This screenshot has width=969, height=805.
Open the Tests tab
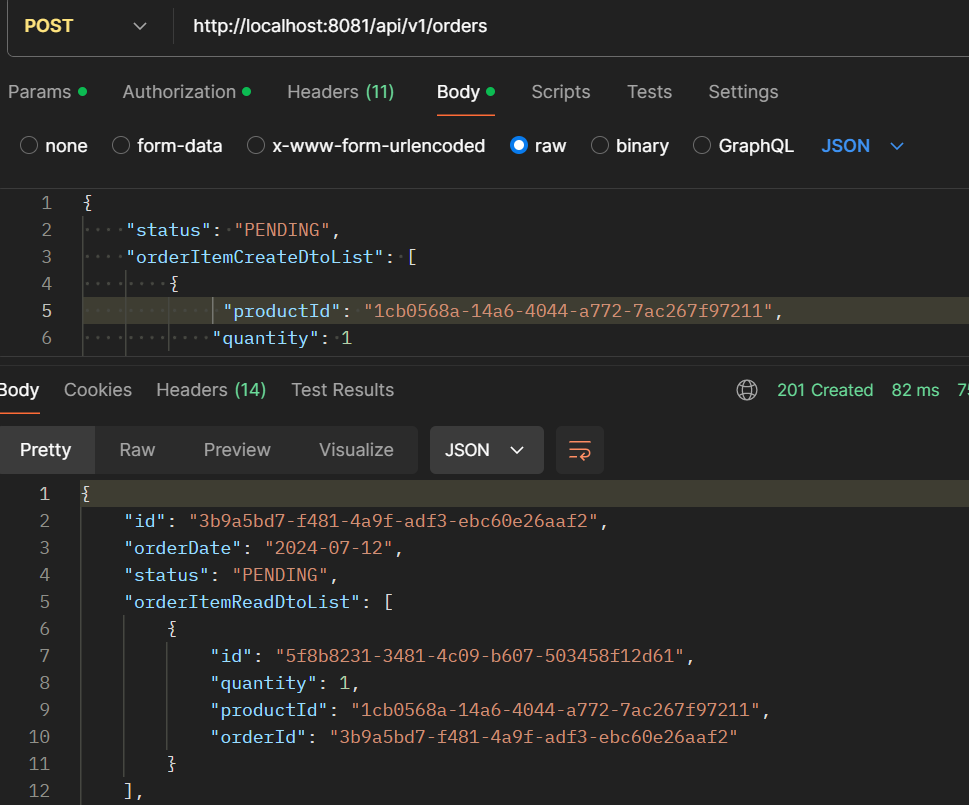click(x=649, y=92)
